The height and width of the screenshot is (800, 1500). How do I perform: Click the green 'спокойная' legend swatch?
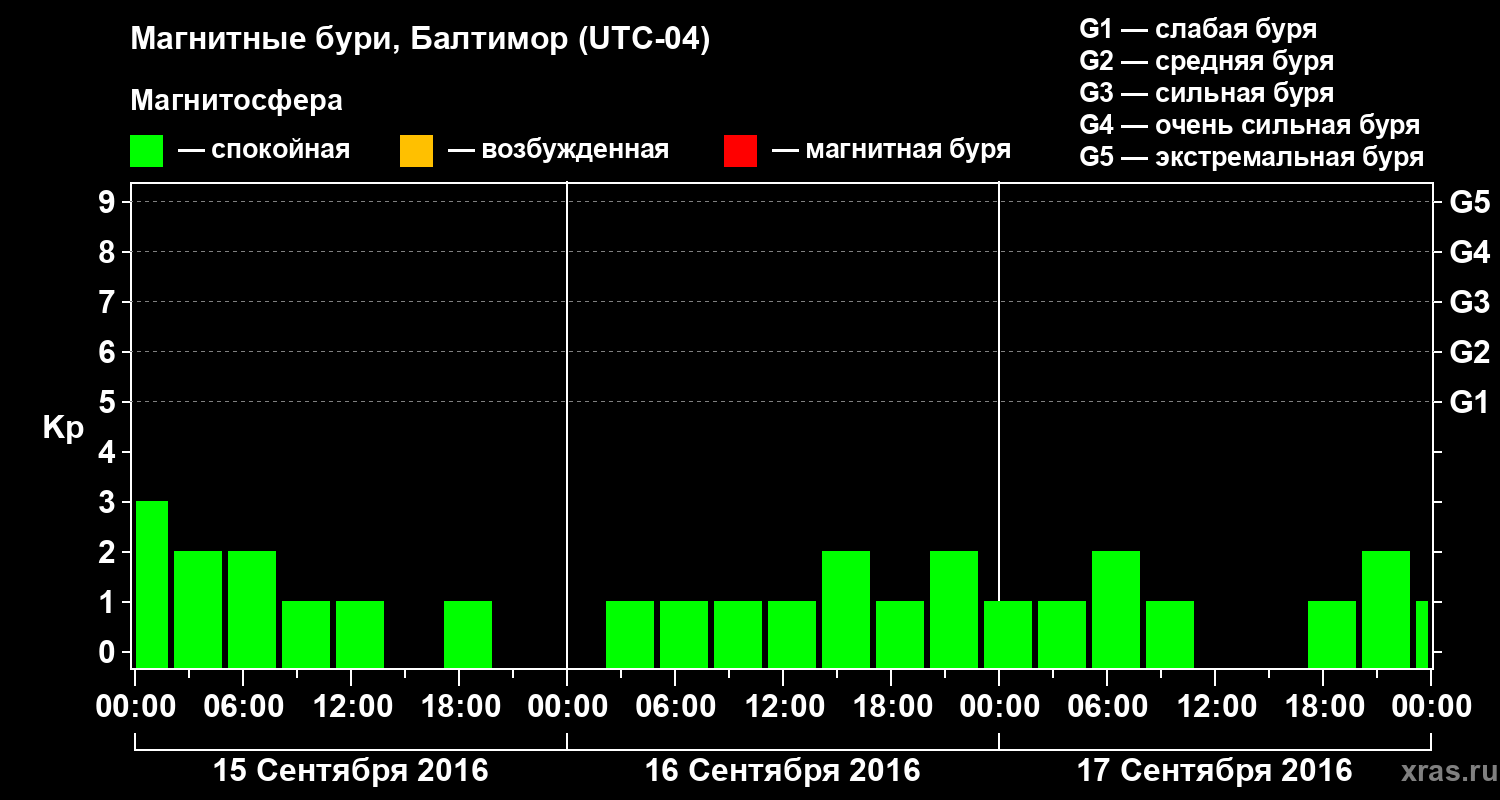tap(147, 151)
